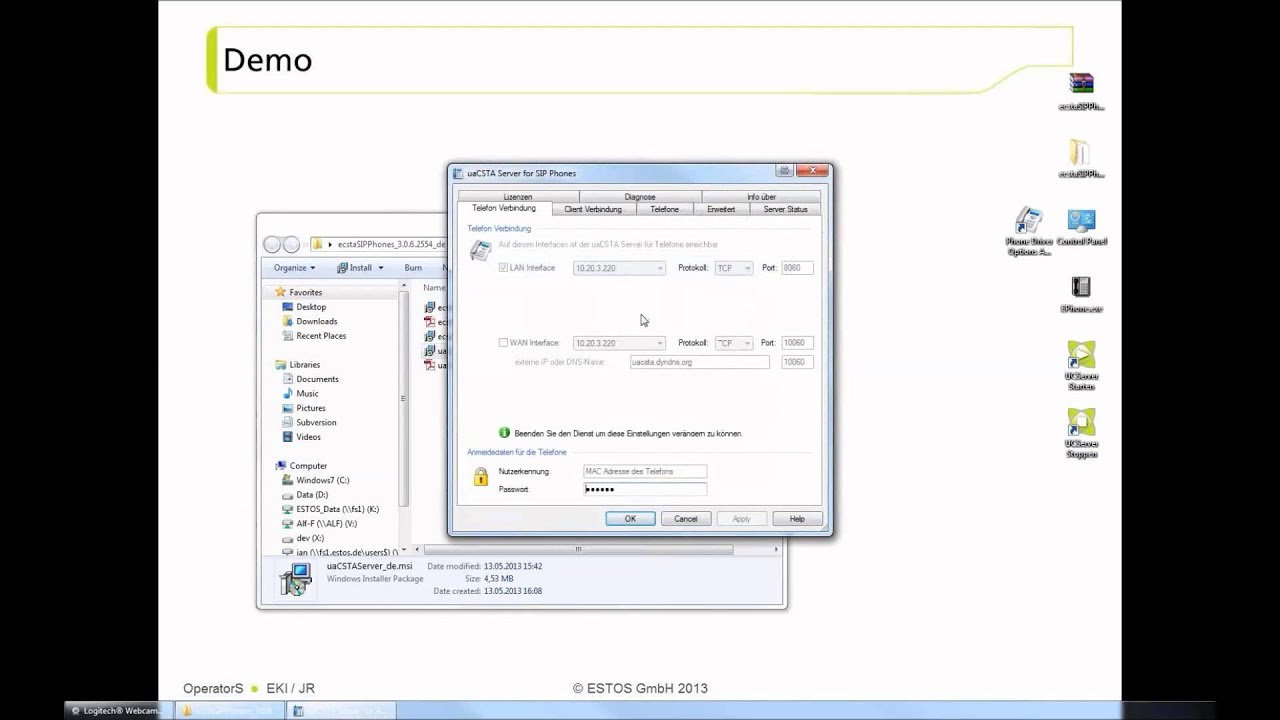Open Alf-F (V:) network drive

coord(326,523)
